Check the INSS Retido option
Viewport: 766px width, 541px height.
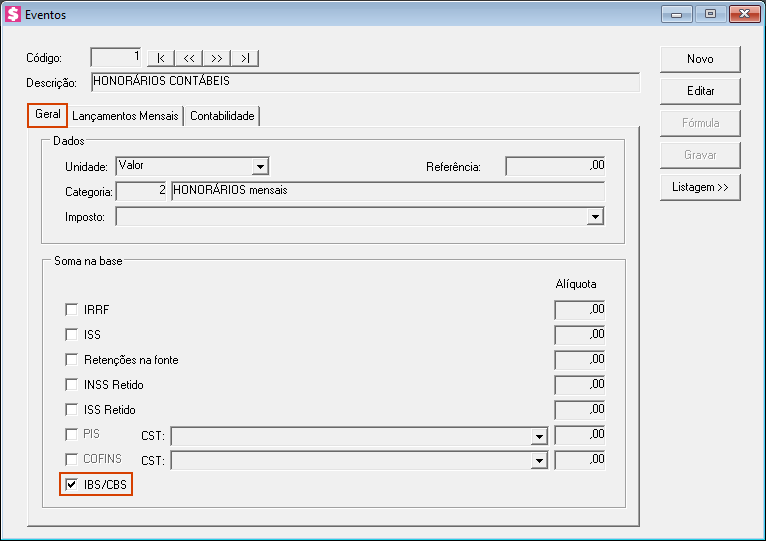coord(71,385)
